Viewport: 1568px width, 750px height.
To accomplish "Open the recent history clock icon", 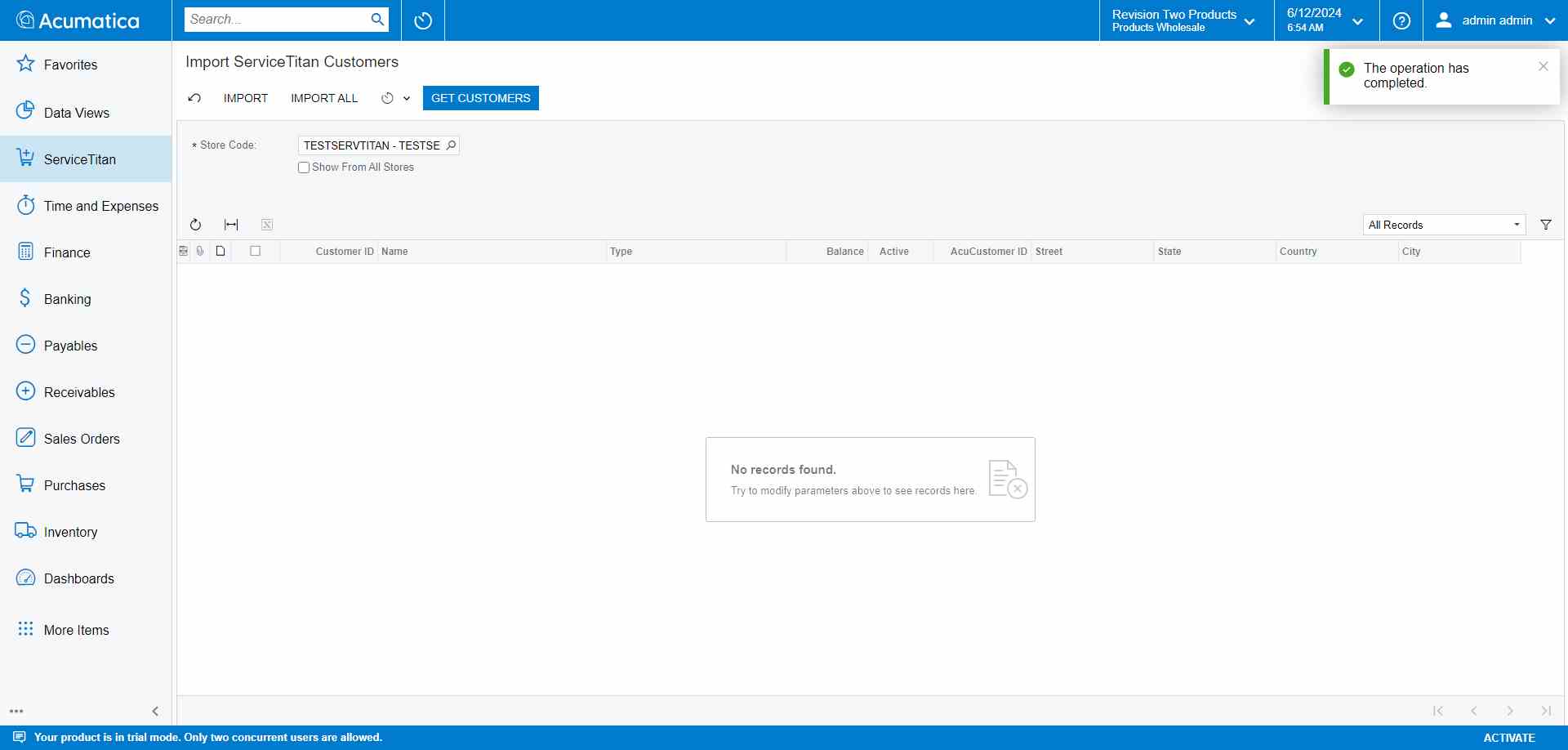I will (x=423, y=20).
